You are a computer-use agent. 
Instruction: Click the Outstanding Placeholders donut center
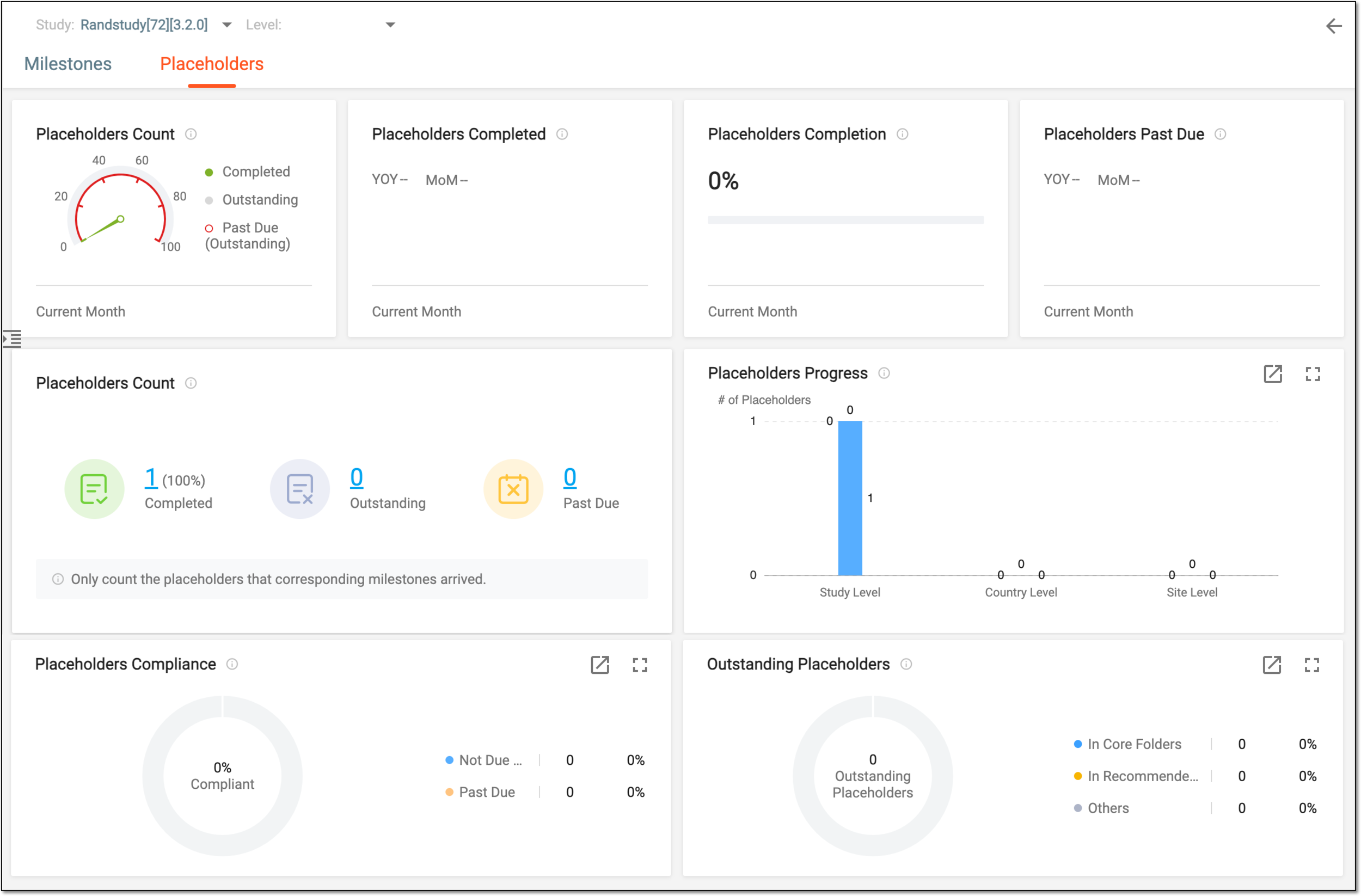(x=873, y=775)
